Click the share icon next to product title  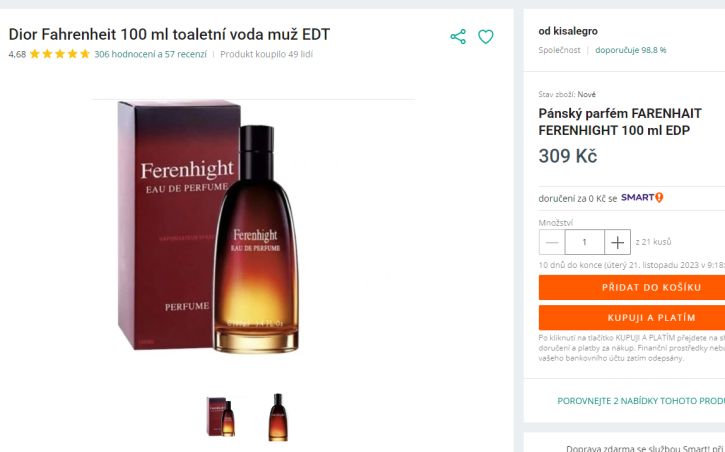point(458,37)
